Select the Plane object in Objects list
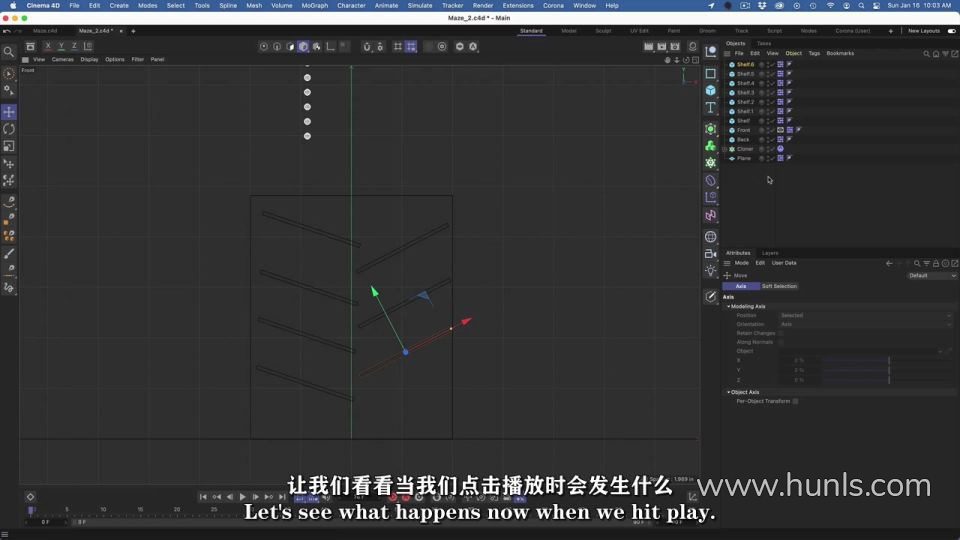This screenshot has height=540, width=960. [x=743, y=158]
